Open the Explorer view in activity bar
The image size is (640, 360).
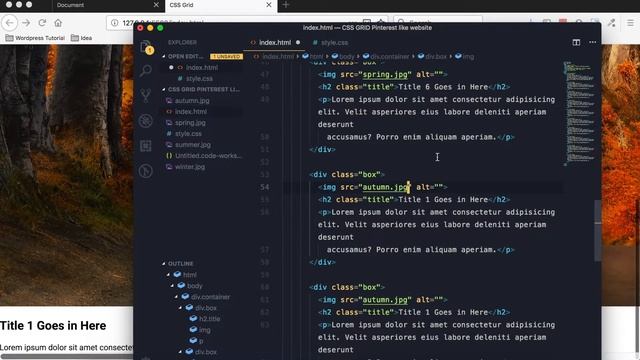(x=146, y=47)
